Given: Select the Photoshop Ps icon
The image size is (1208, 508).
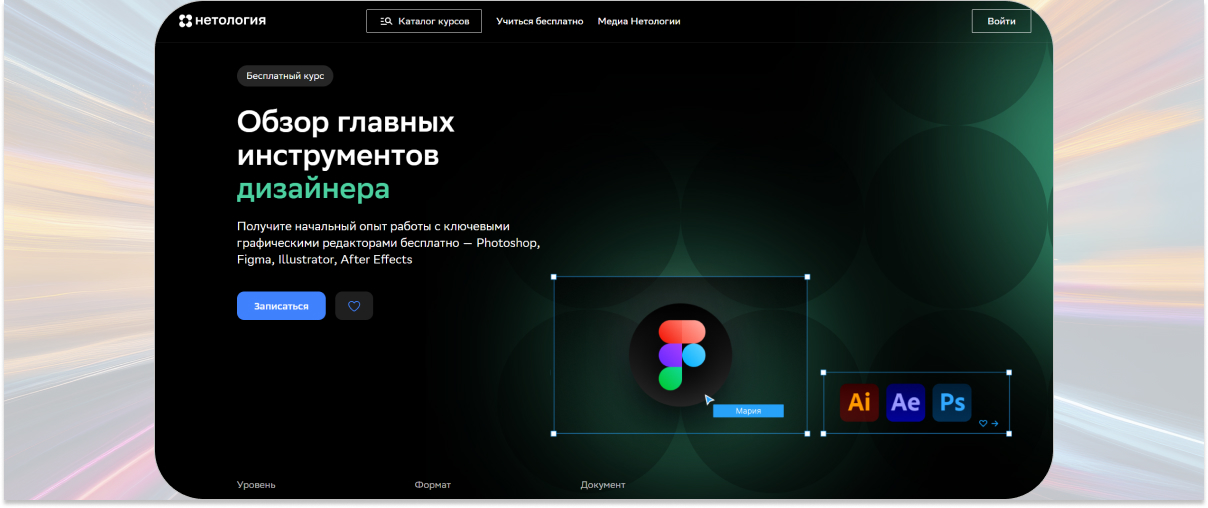Looking at the screenshot, I should [x=952, y=402].
